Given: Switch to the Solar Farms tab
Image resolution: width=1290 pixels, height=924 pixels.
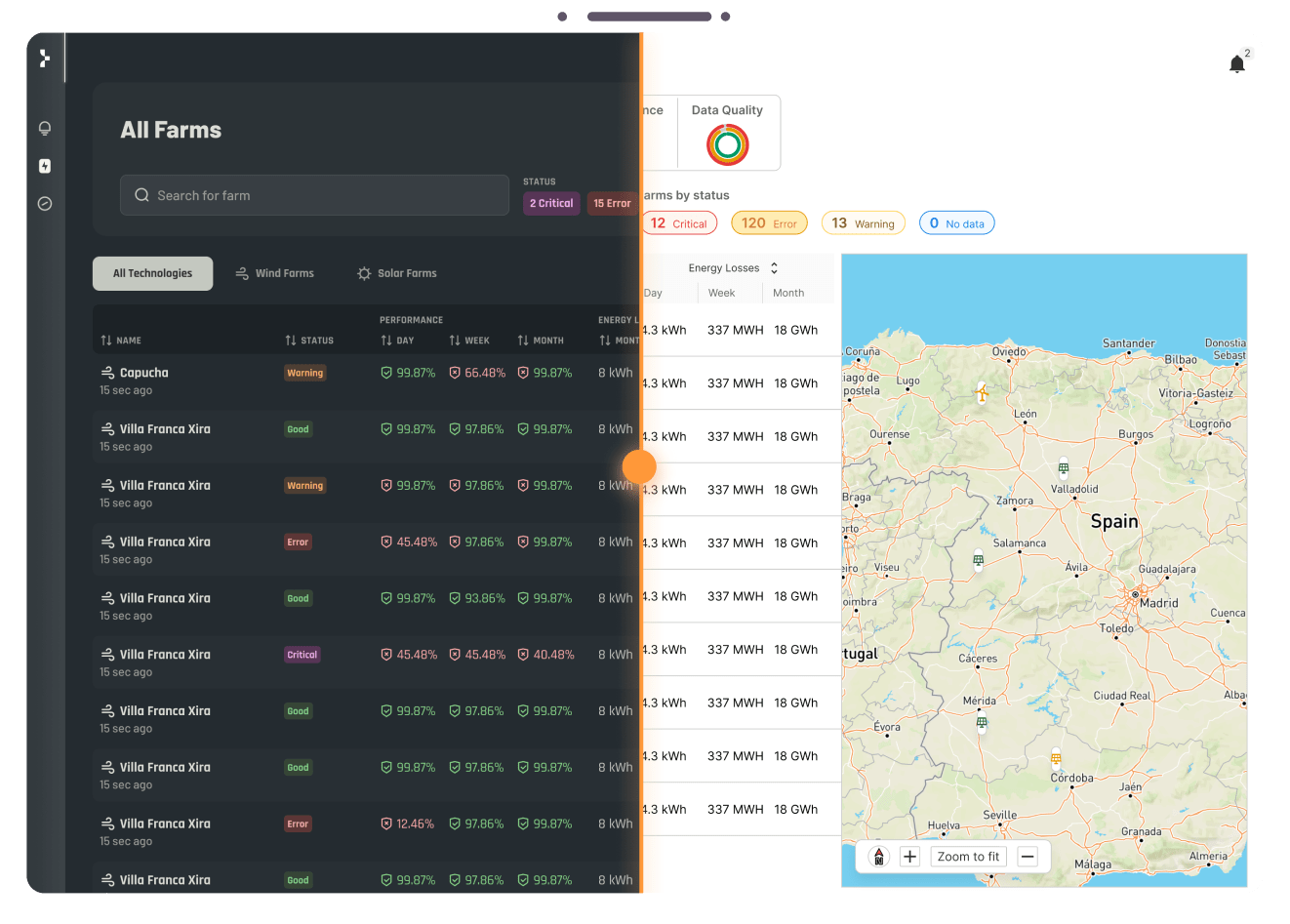Looking at the screenshot, I should coord(397,273).
